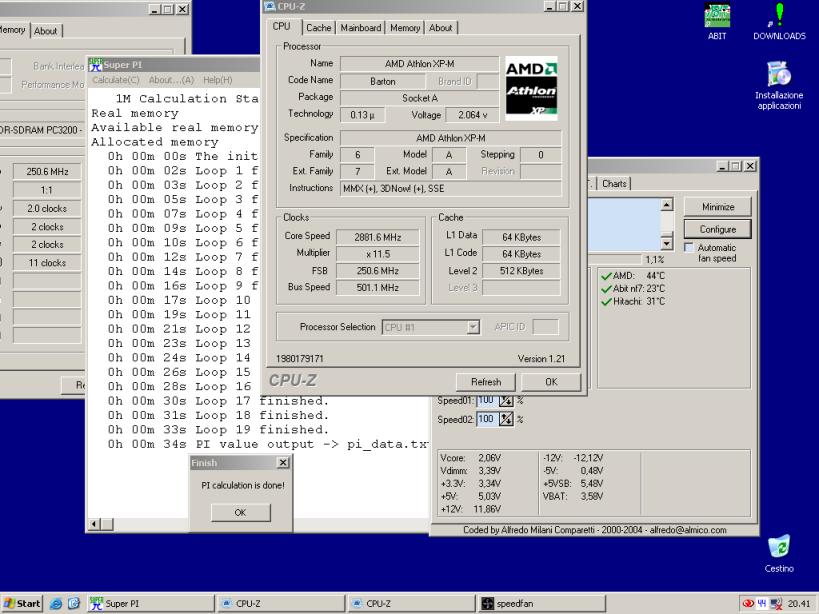Viewport: 819px width, 614px height.
Task: Open the Start menu
Action: [21, 604]
